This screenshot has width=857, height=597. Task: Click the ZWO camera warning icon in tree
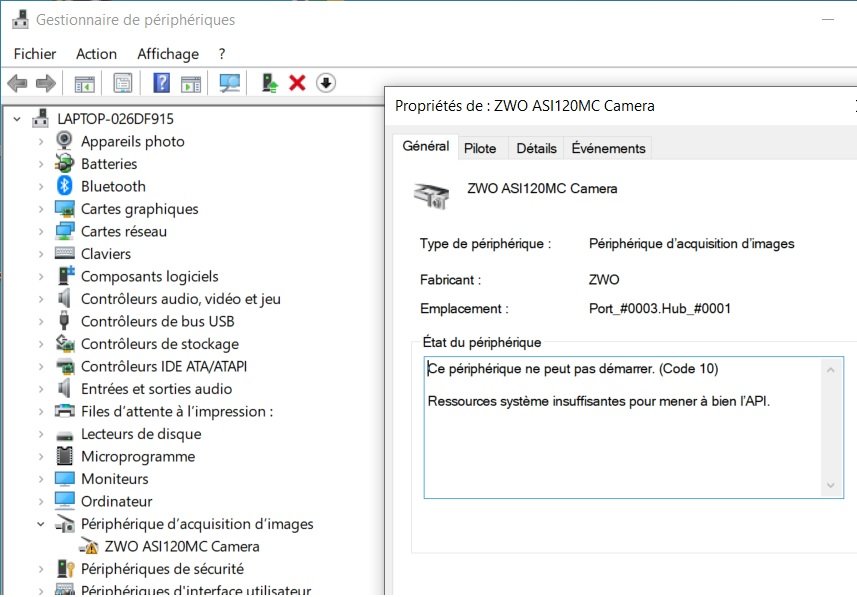[x=89, y=546]
